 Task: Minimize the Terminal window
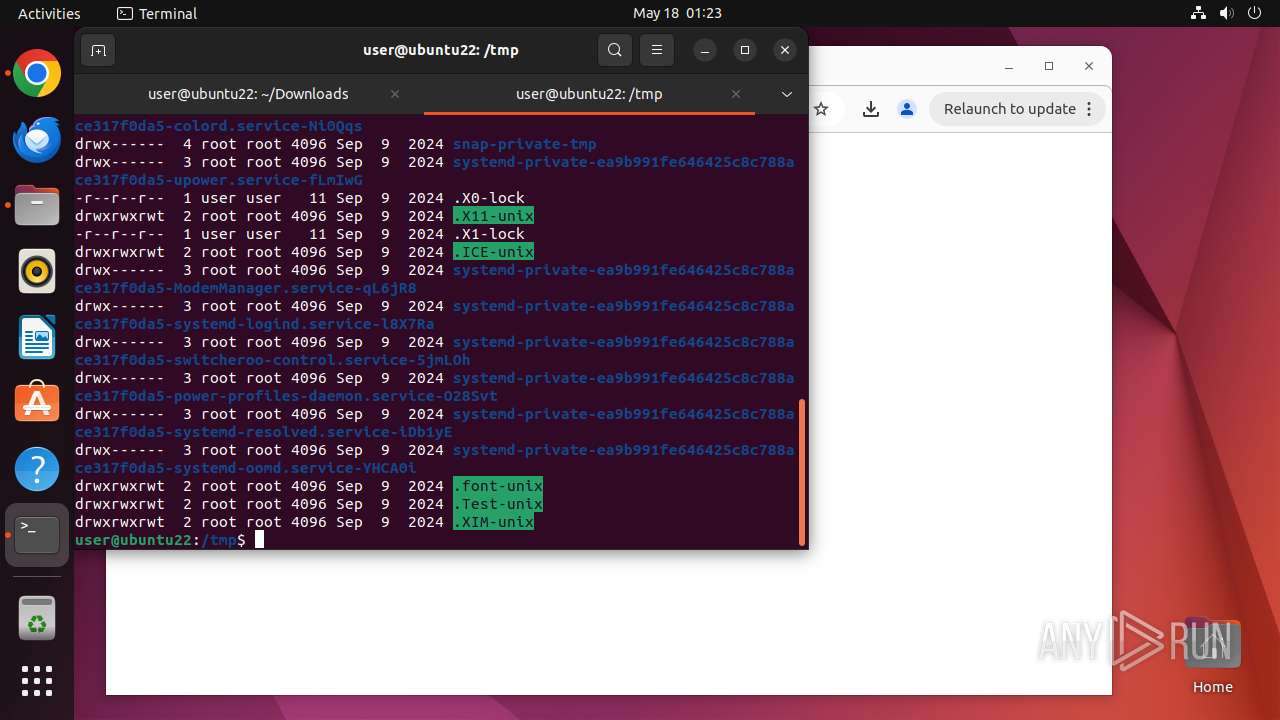tap(705, 50)
